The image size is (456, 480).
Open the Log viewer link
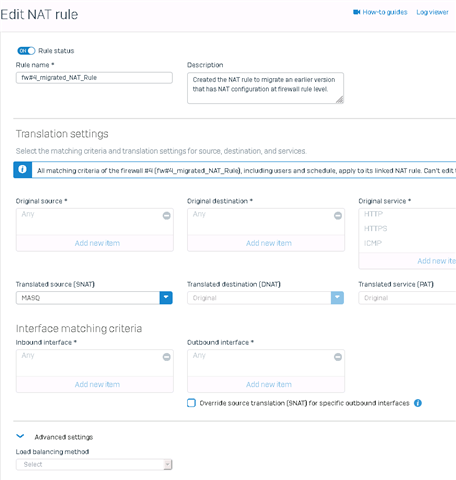432,12
